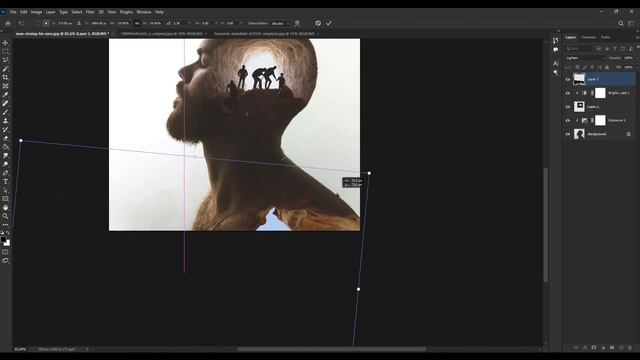This screenshot has width=640, height=360.
Task: Open the Filter menu
Action: click(x=90, y=12)
